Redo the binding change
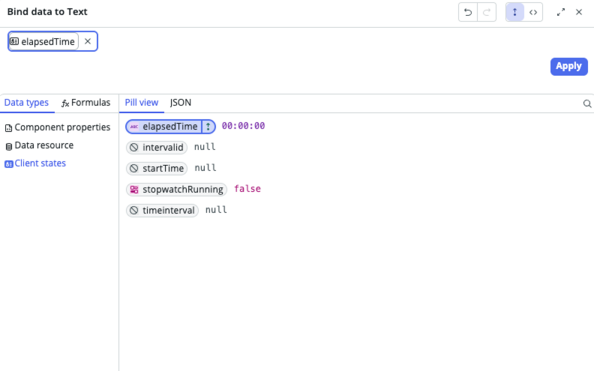The image size is (594, 371). [487, 12]
